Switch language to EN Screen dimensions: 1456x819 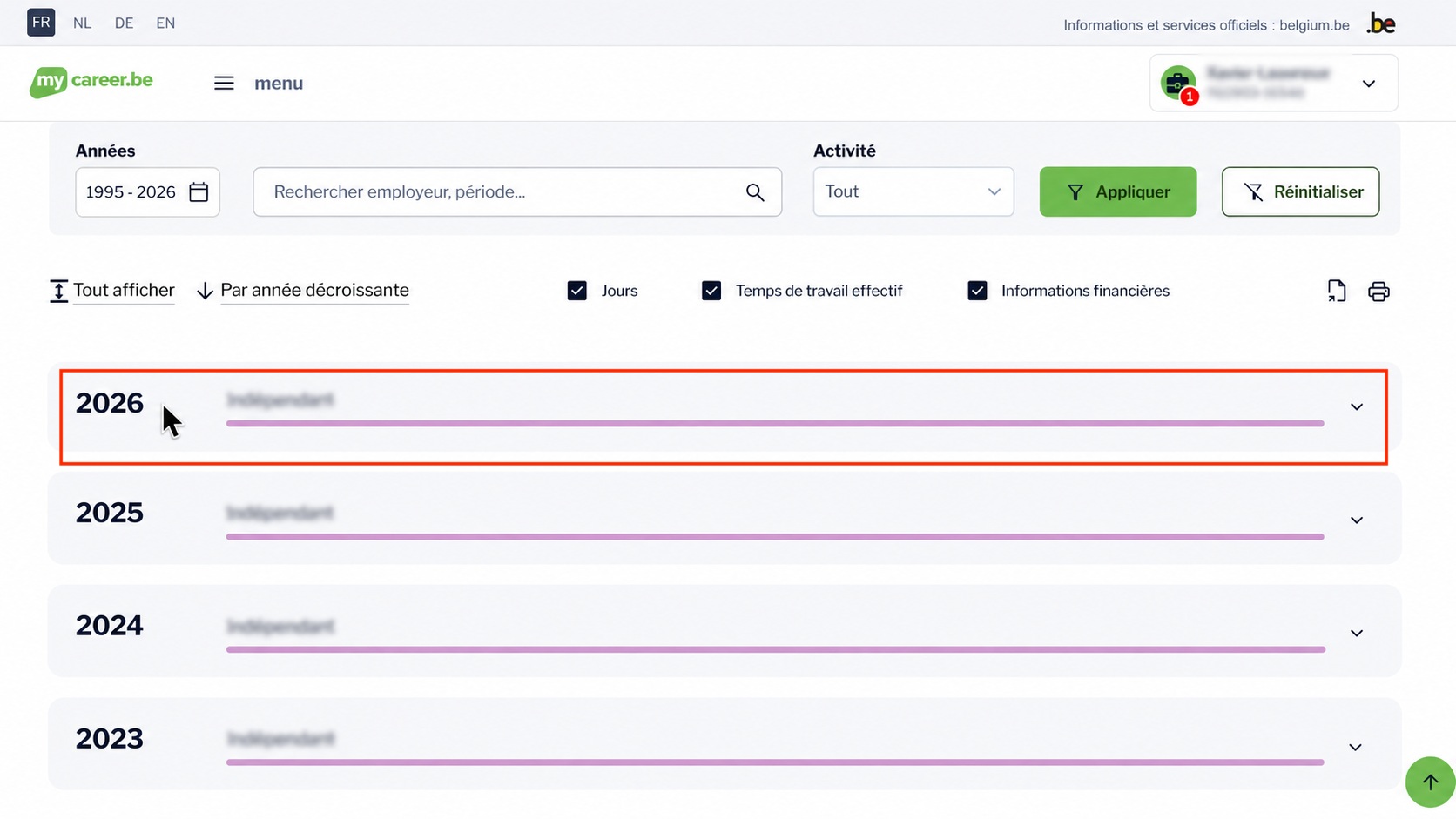[165, 23]
